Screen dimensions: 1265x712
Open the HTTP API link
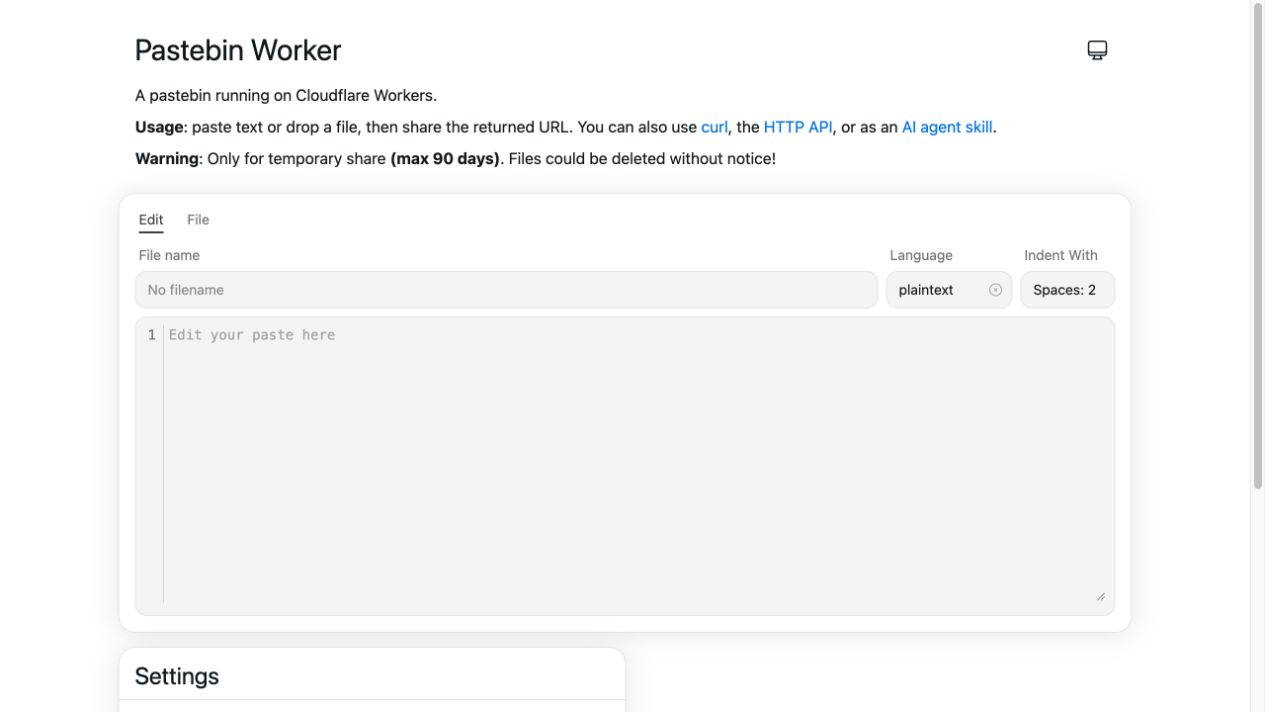[x=798, y=127]
